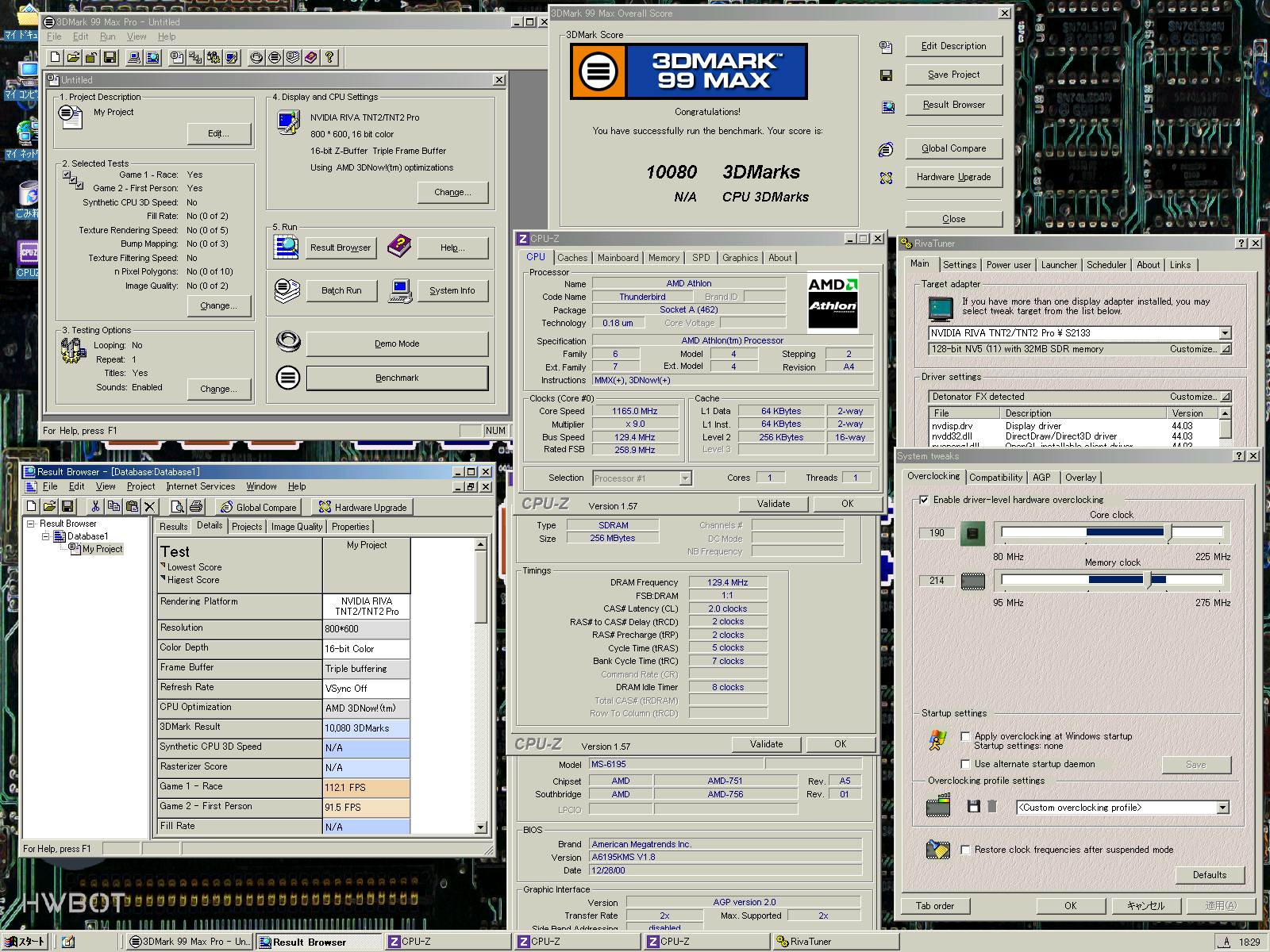Enable Apply overclocking at Windows startup
Screen dimensions: 1270x952
tap(965, 736)
